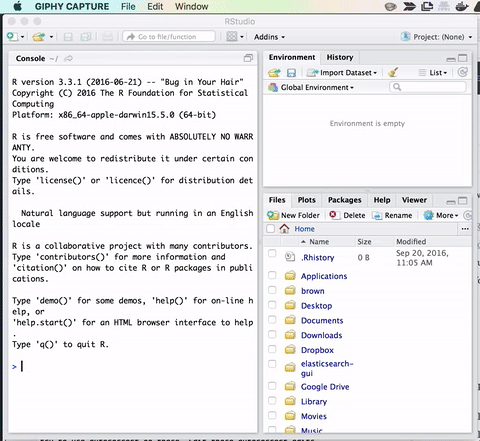
Task: Click the working directory arrow in Console header
Action: (69, 58)
